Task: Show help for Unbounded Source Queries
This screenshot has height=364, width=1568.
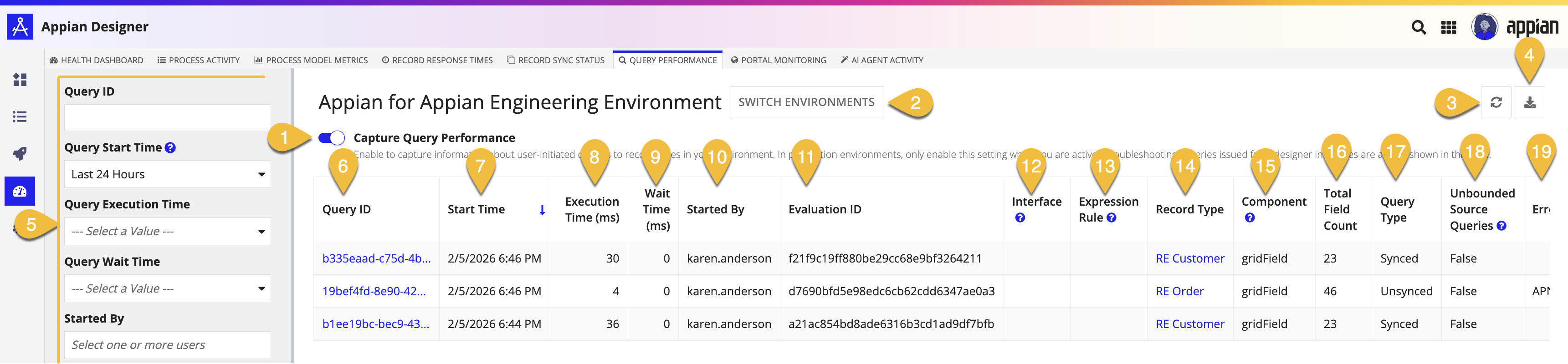Action: pos(1501,226)
